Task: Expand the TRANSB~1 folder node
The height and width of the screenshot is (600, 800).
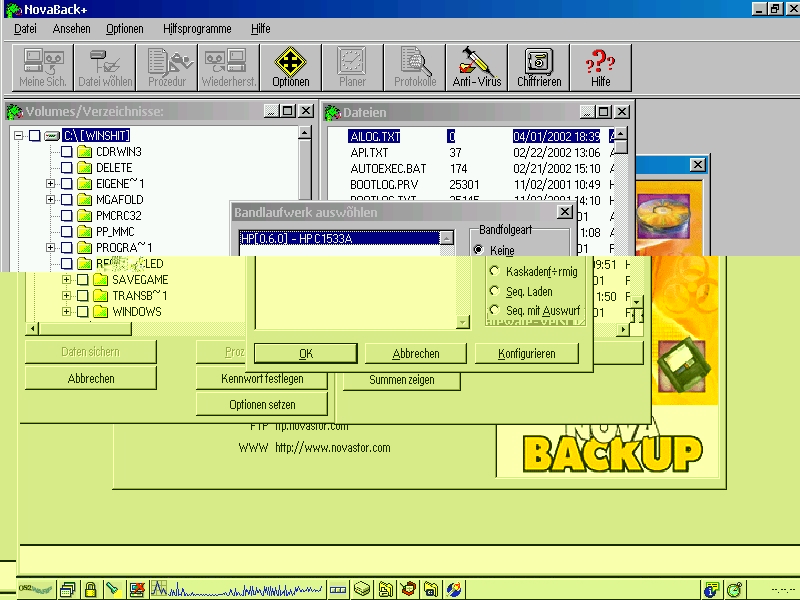Action: coord(66,295)
